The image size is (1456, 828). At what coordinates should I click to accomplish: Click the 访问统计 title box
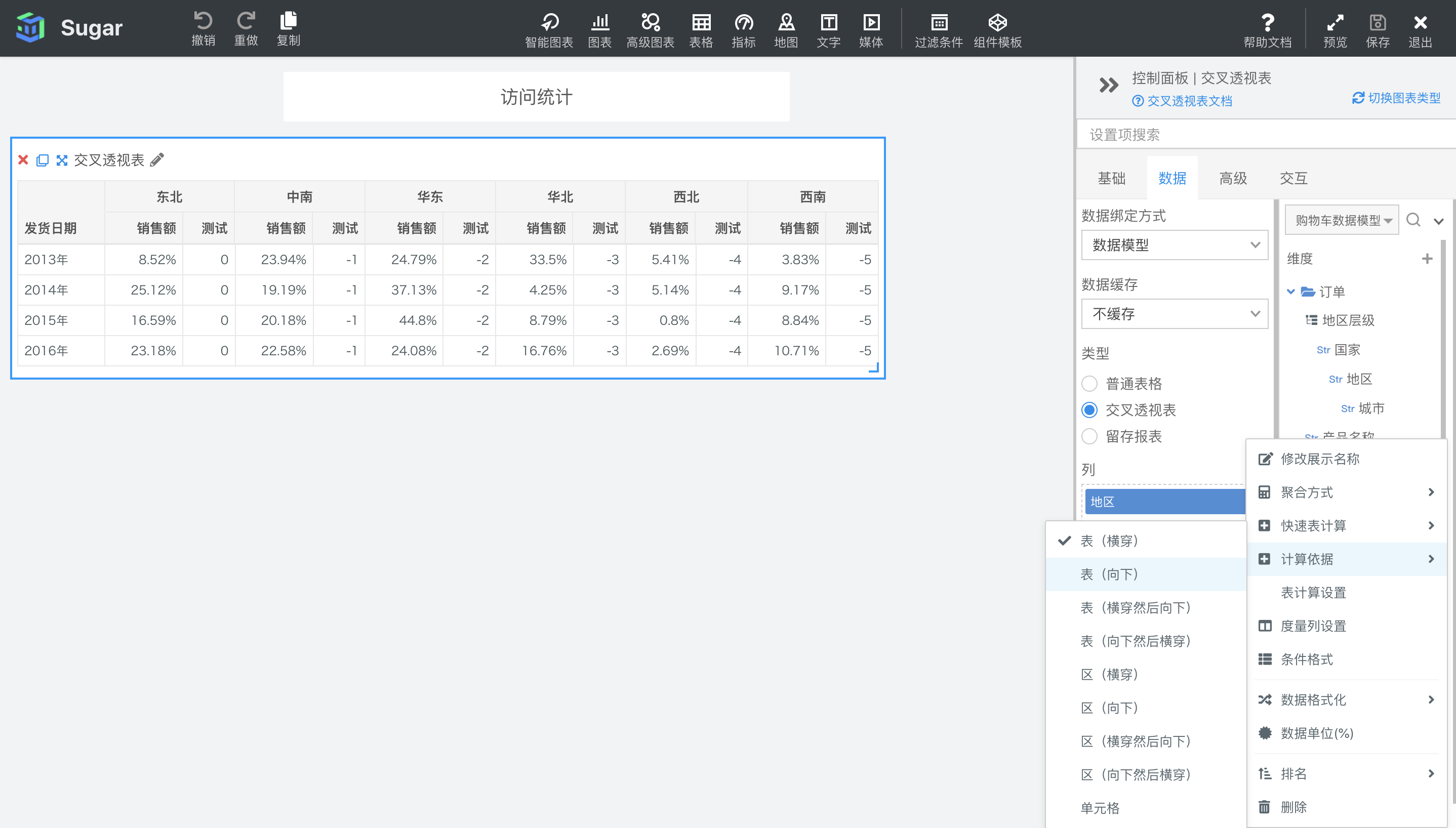tap(536, 97)
